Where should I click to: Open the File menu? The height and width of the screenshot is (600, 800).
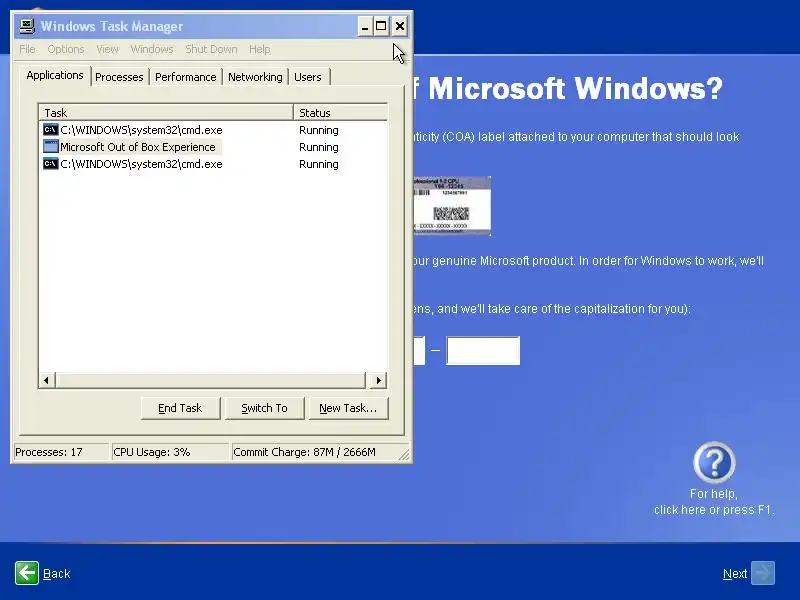(27, 49)
